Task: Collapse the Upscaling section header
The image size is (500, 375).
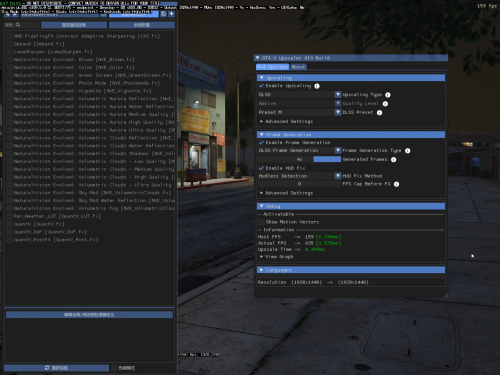Action: 351,78
